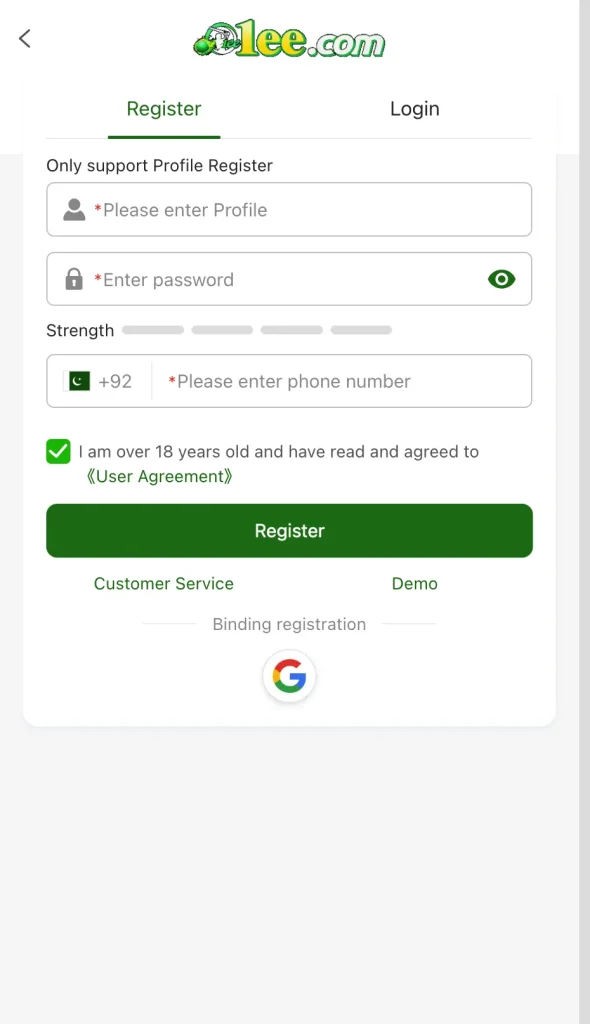
Task: Toggle password visibility with the eye icon
Action: click(501, 279)
